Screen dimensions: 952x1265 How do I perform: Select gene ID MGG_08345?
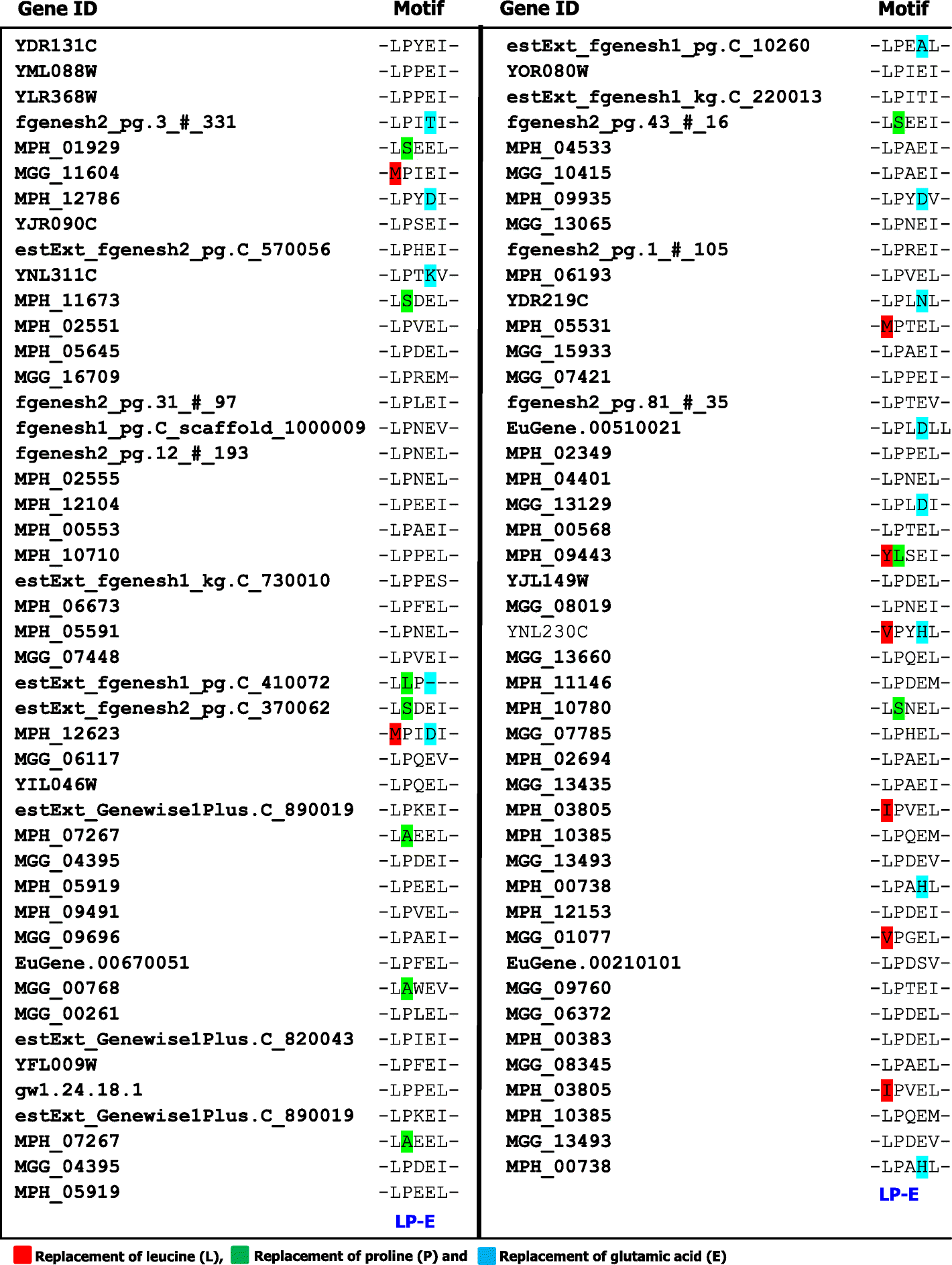[559, 1065]
